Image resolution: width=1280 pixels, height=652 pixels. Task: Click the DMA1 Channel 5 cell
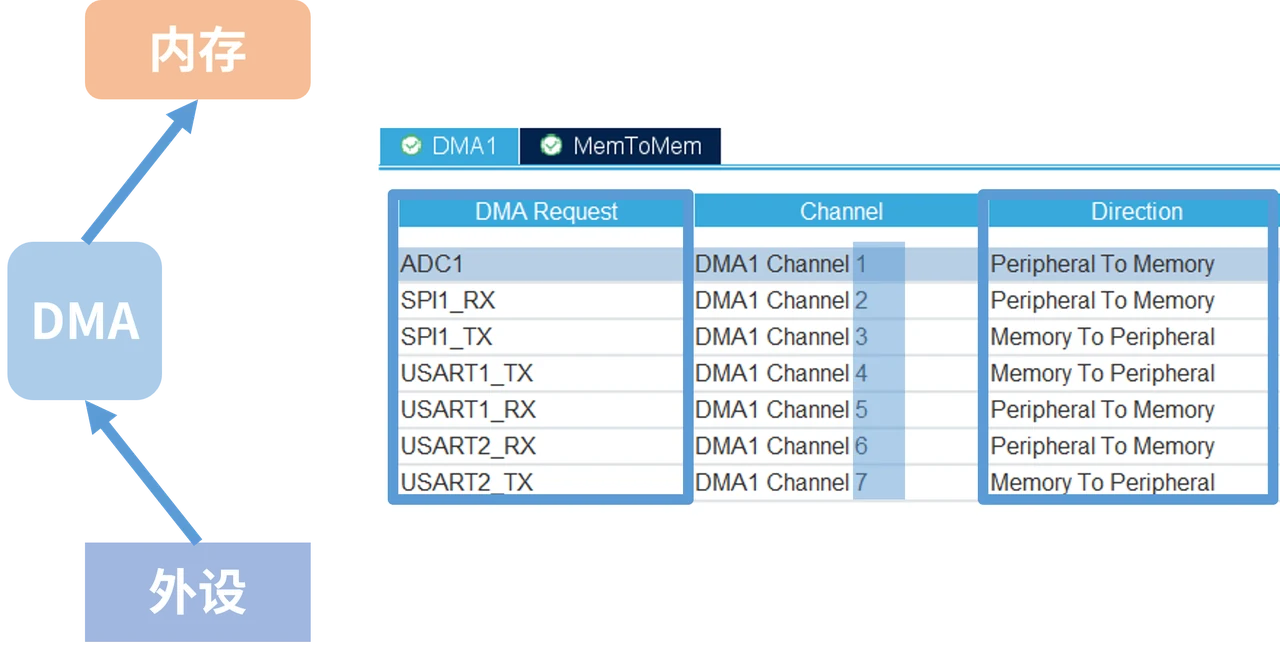pos(836,410)
